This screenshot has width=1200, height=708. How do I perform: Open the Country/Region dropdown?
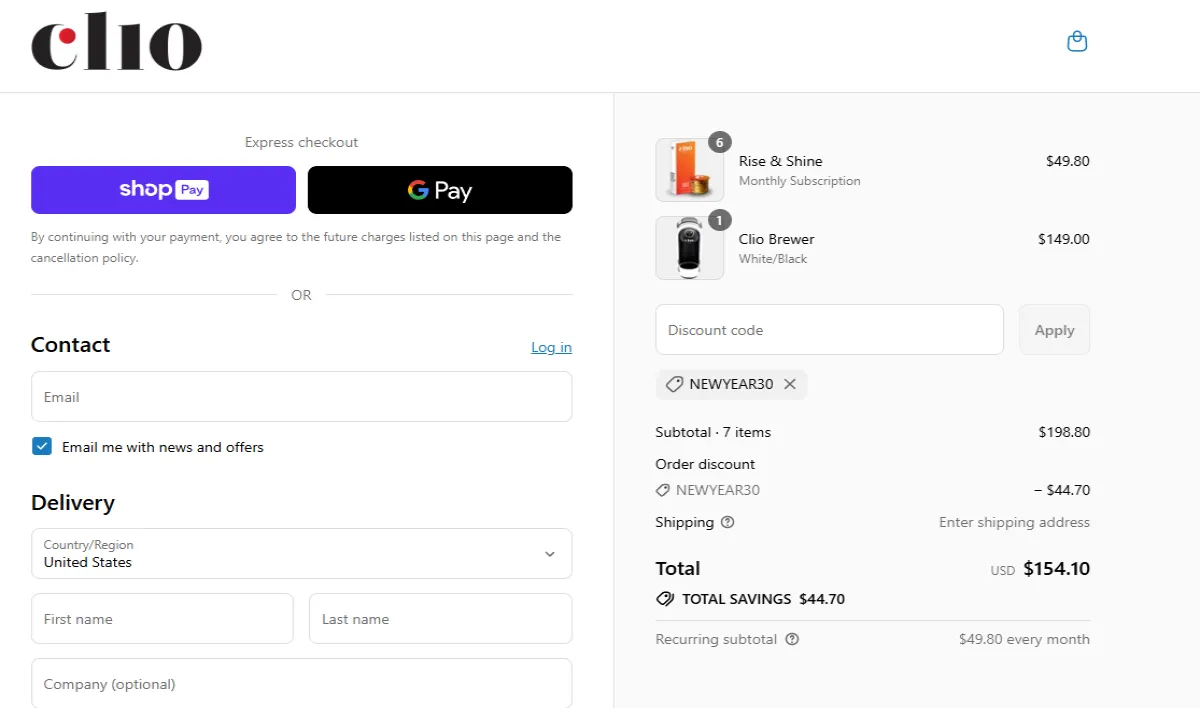(301, 553)
